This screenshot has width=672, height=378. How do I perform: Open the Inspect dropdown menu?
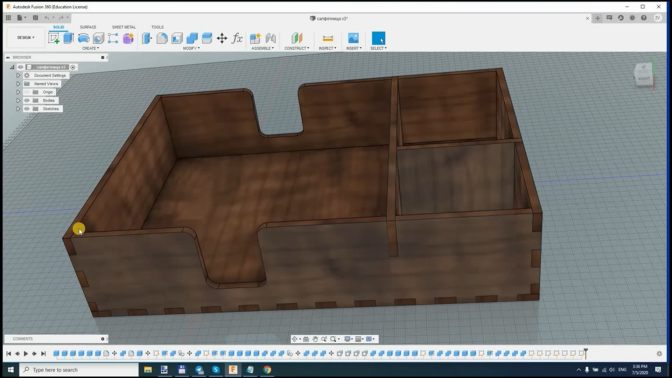coord(328,48)
